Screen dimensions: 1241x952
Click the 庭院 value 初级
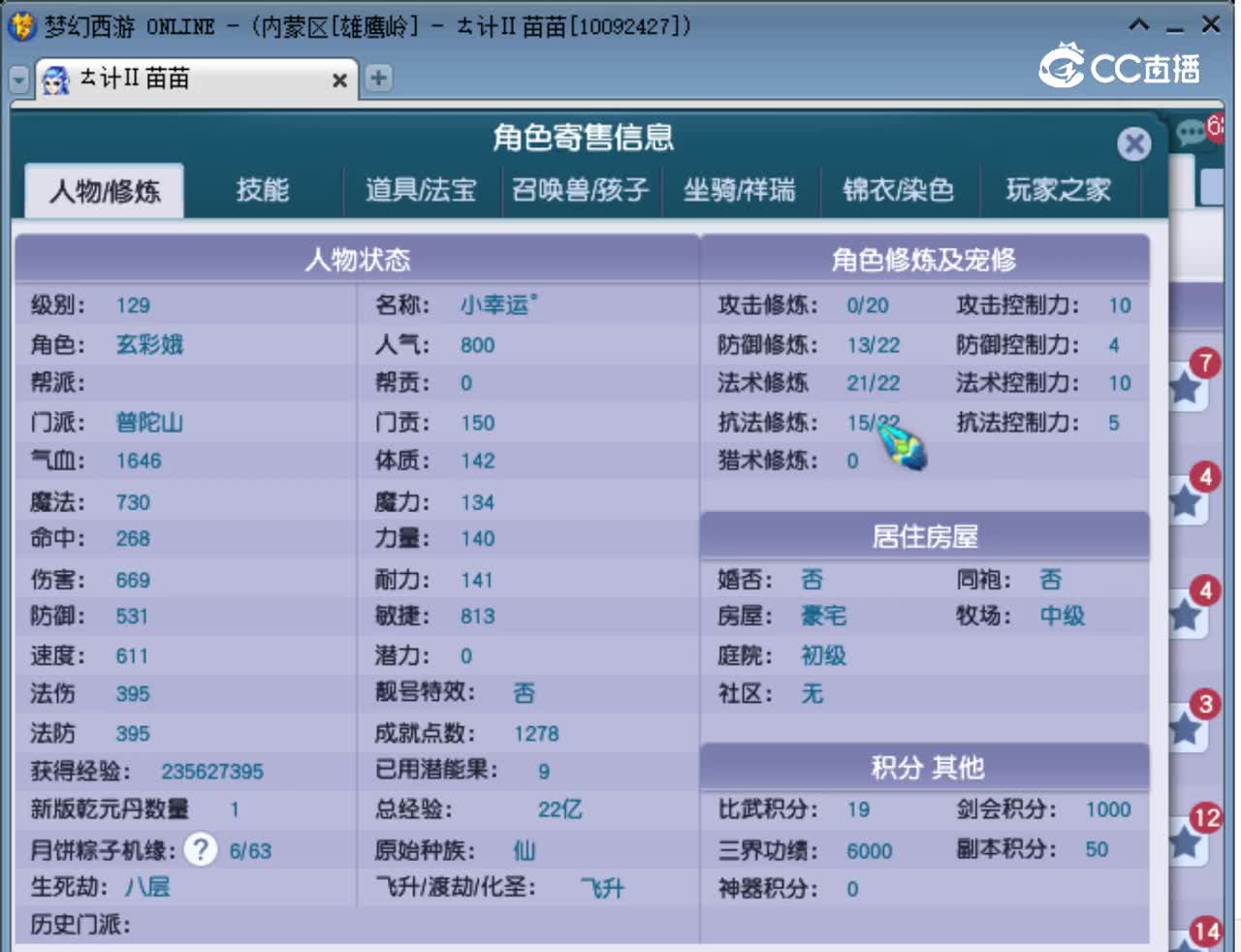point(823,655)
